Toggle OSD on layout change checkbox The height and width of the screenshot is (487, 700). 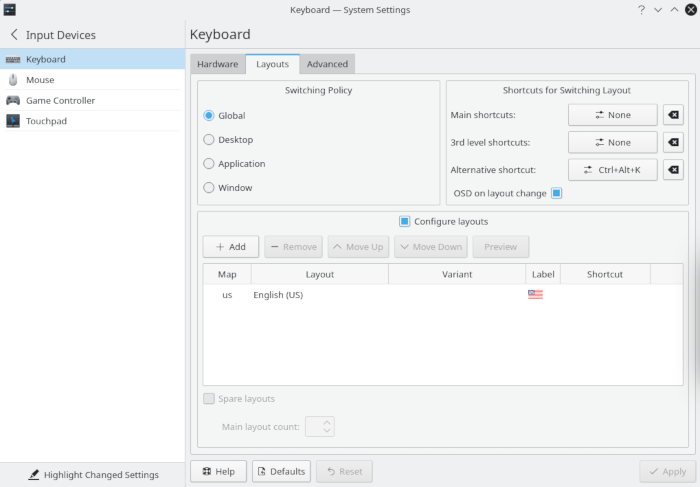pyautogui.click(x=556, y=193)
